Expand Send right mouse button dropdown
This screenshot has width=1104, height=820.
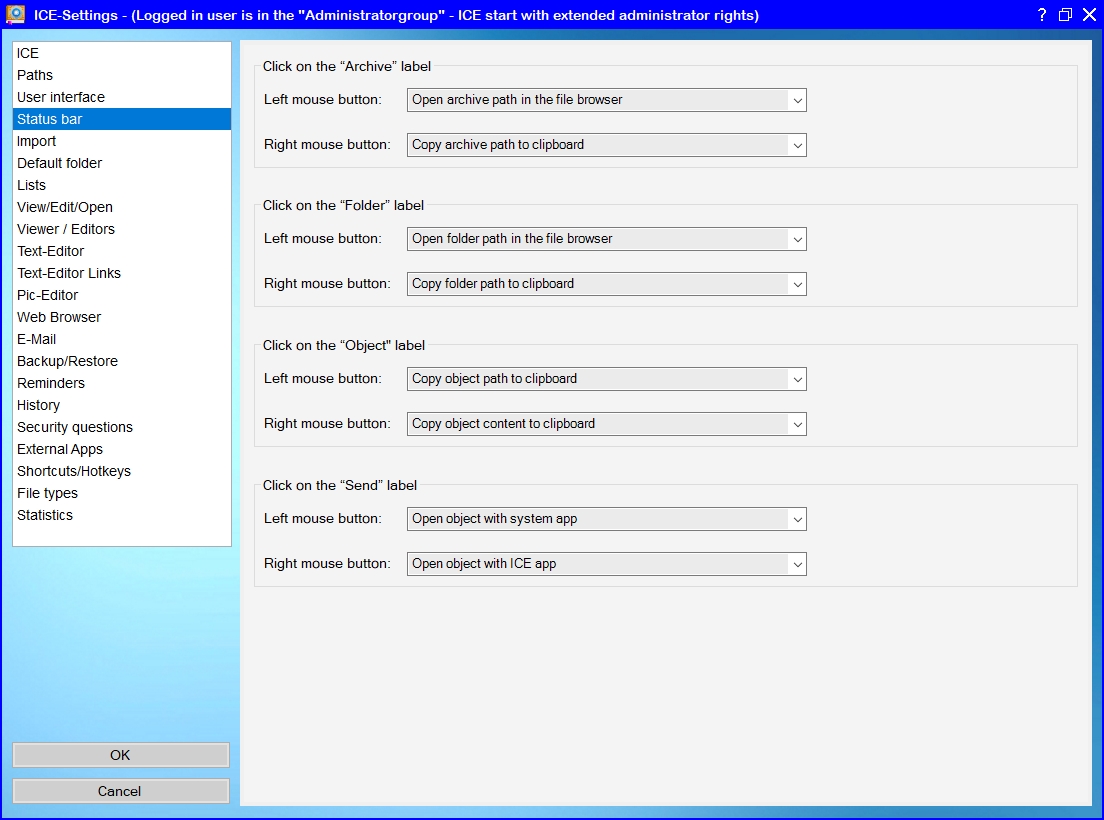coord(606,564)
